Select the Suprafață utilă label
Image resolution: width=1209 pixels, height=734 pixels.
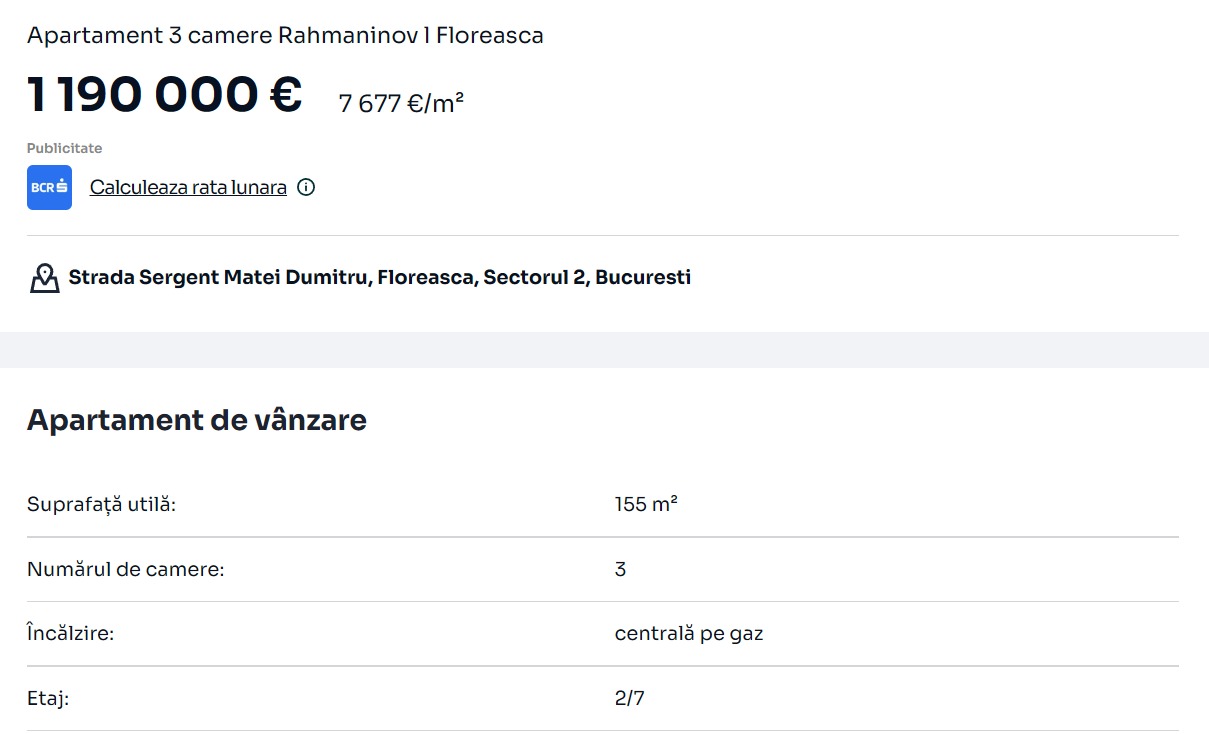pyautogui.click(x=101, y=504)
